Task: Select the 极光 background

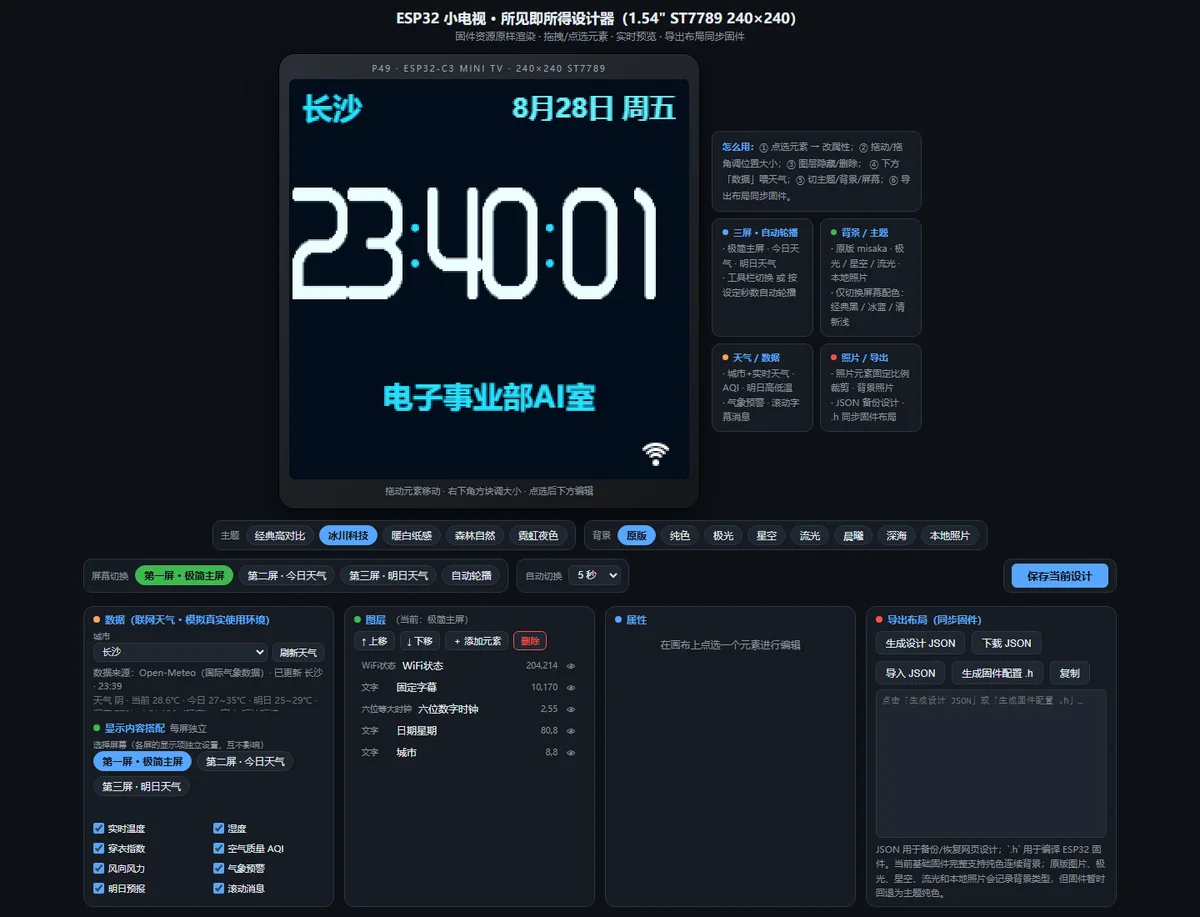Action: coord(722,536)
